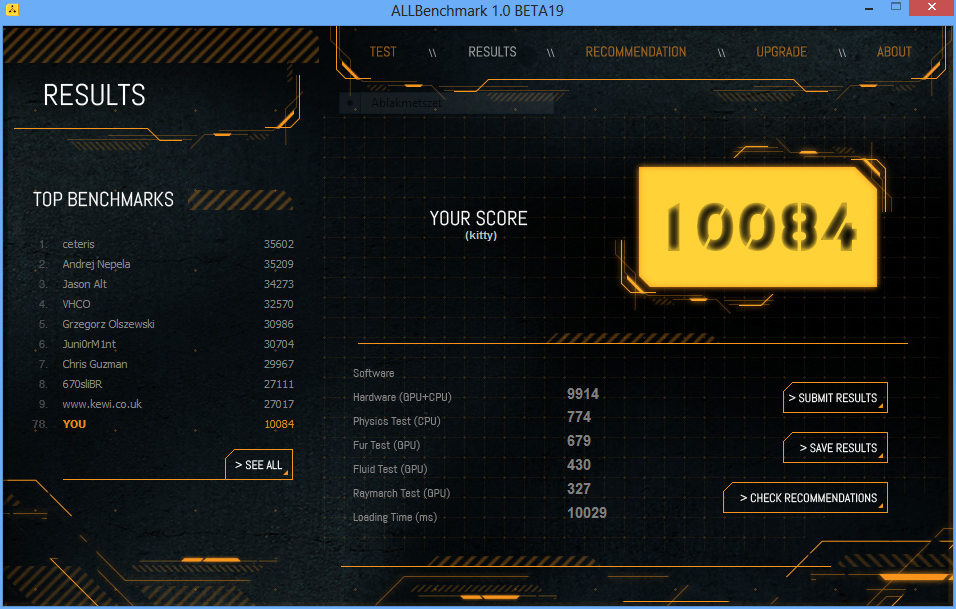Click the TOP BENCHMARKS heading
956x609 pixels.
pyautogui.click(x=103, y=199)
